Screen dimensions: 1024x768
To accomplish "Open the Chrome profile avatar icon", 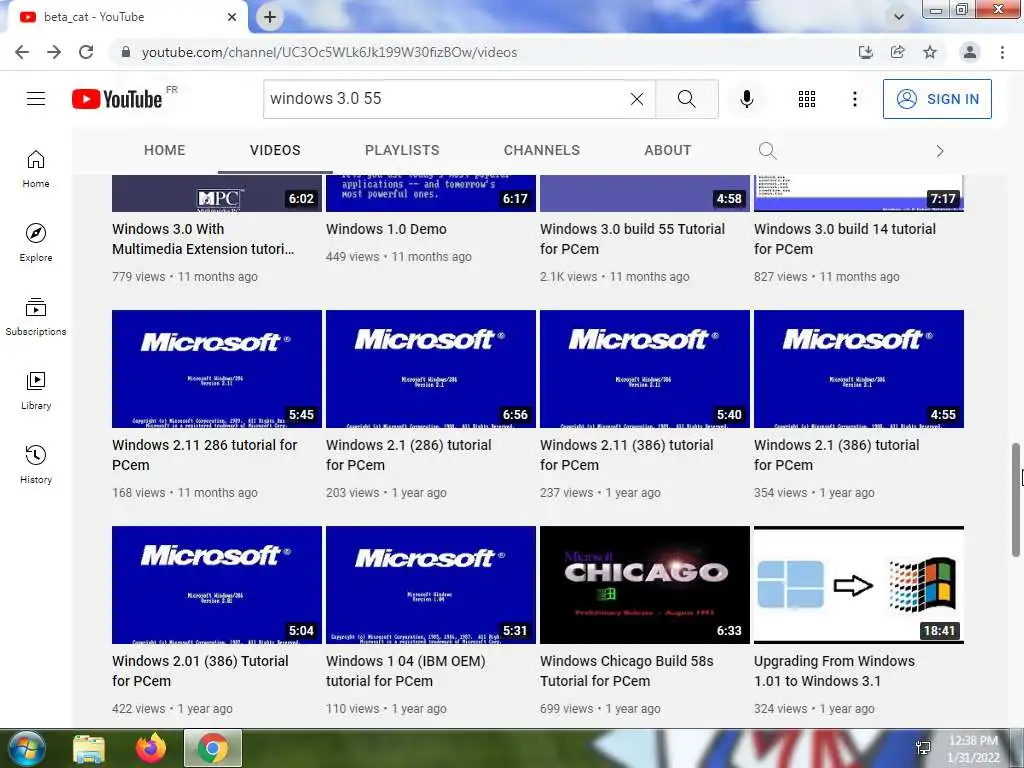I will point(970,52).
